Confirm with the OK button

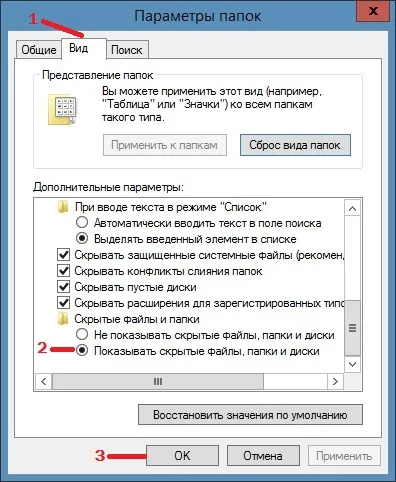[x=182, y=456]
